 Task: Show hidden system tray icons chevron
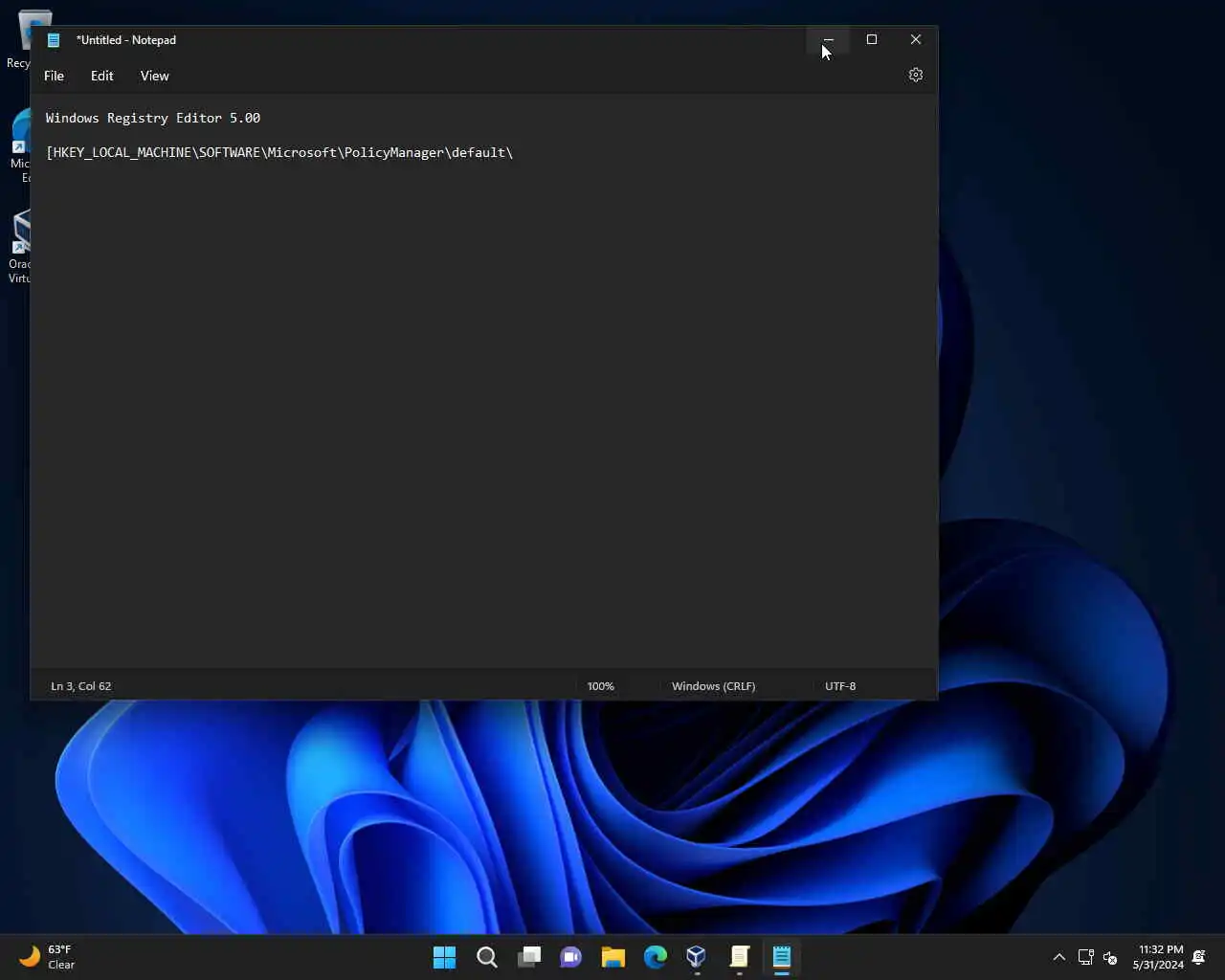tap(1058, 957)
